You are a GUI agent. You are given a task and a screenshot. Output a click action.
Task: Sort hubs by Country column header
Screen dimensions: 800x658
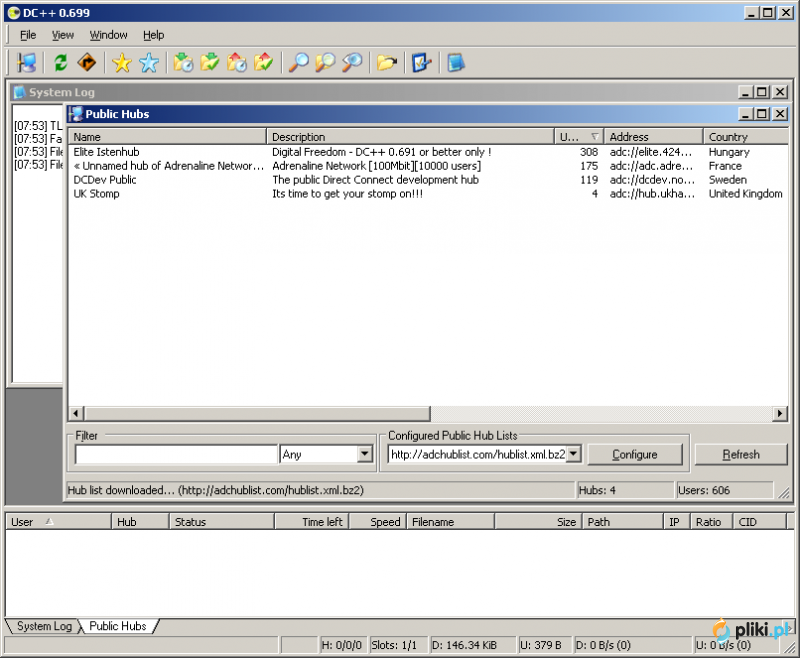coord(745,137)
